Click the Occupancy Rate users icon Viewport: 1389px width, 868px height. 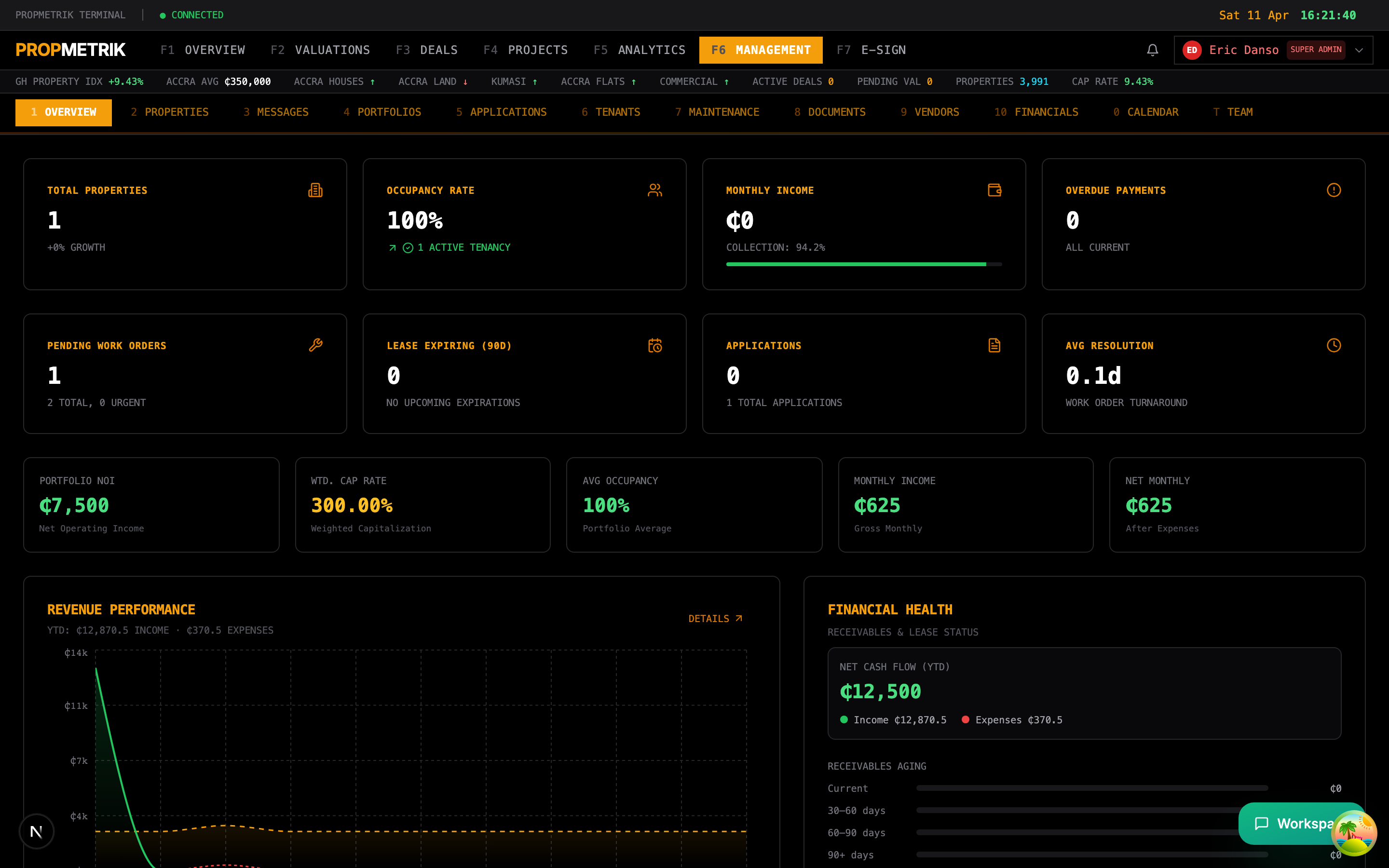tap(655, 190)
